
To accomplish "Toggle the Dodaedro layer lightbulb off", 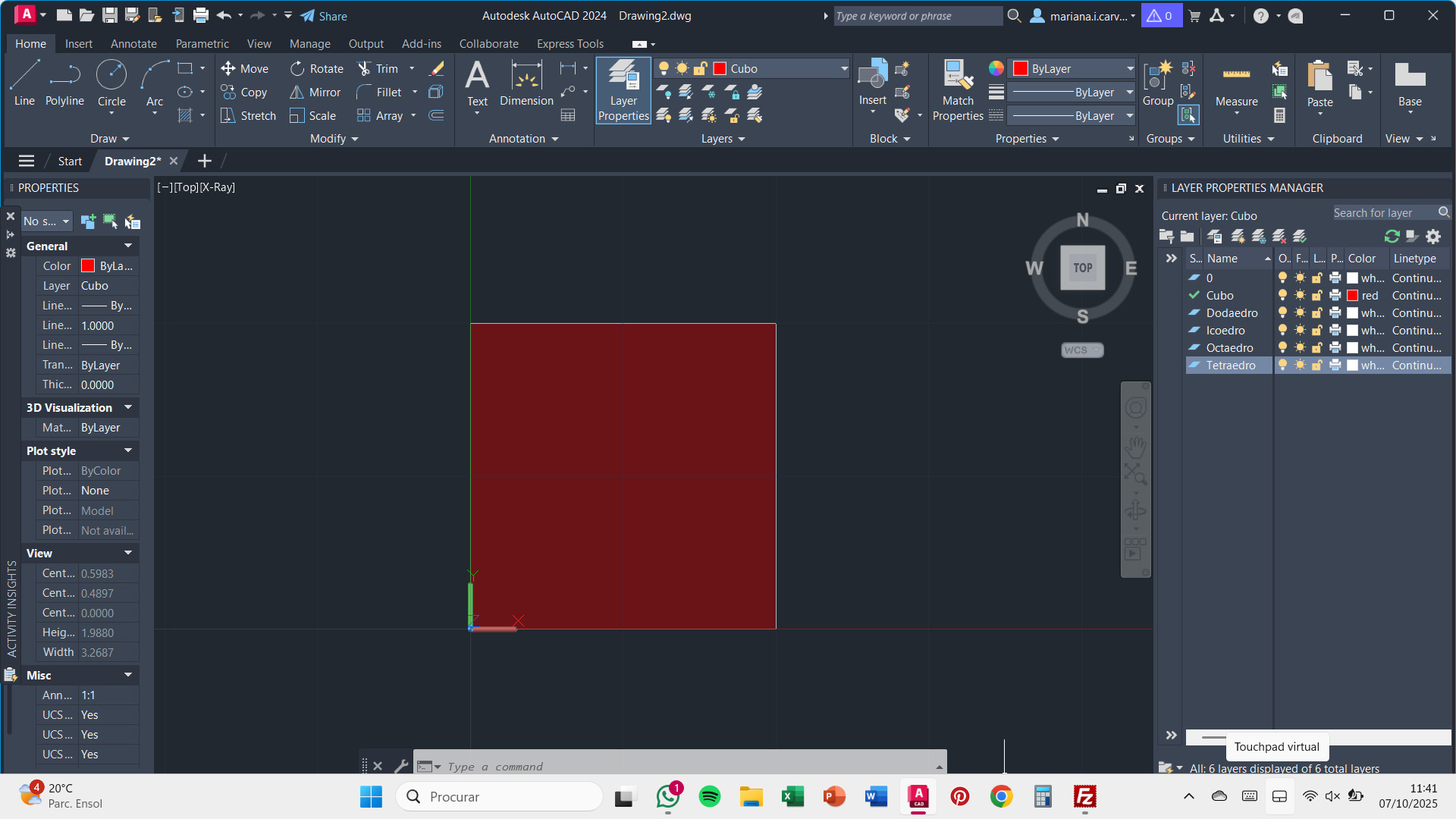I will pos(1282,313).
